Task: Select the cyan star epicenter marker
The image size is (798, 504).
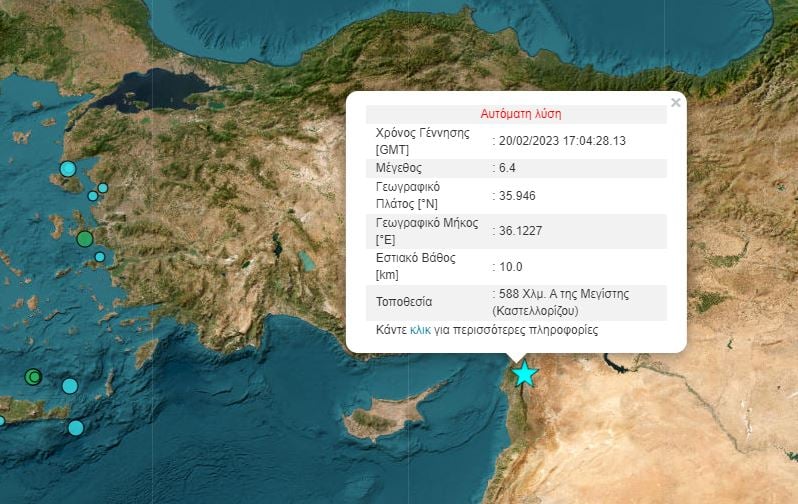Action: tap(524, 374)
